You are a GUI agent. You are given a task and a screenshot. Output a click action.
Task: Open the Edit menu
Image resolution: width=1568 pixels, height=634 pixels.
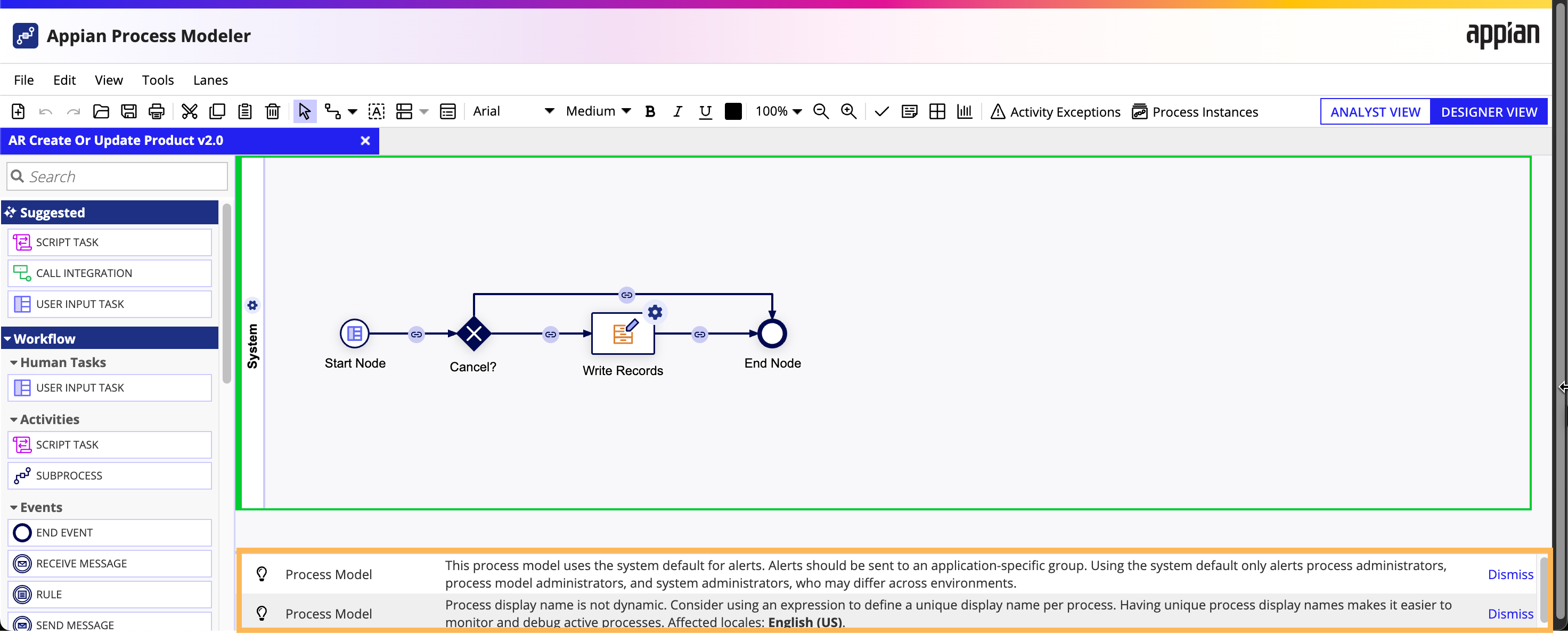pos(64,80)
